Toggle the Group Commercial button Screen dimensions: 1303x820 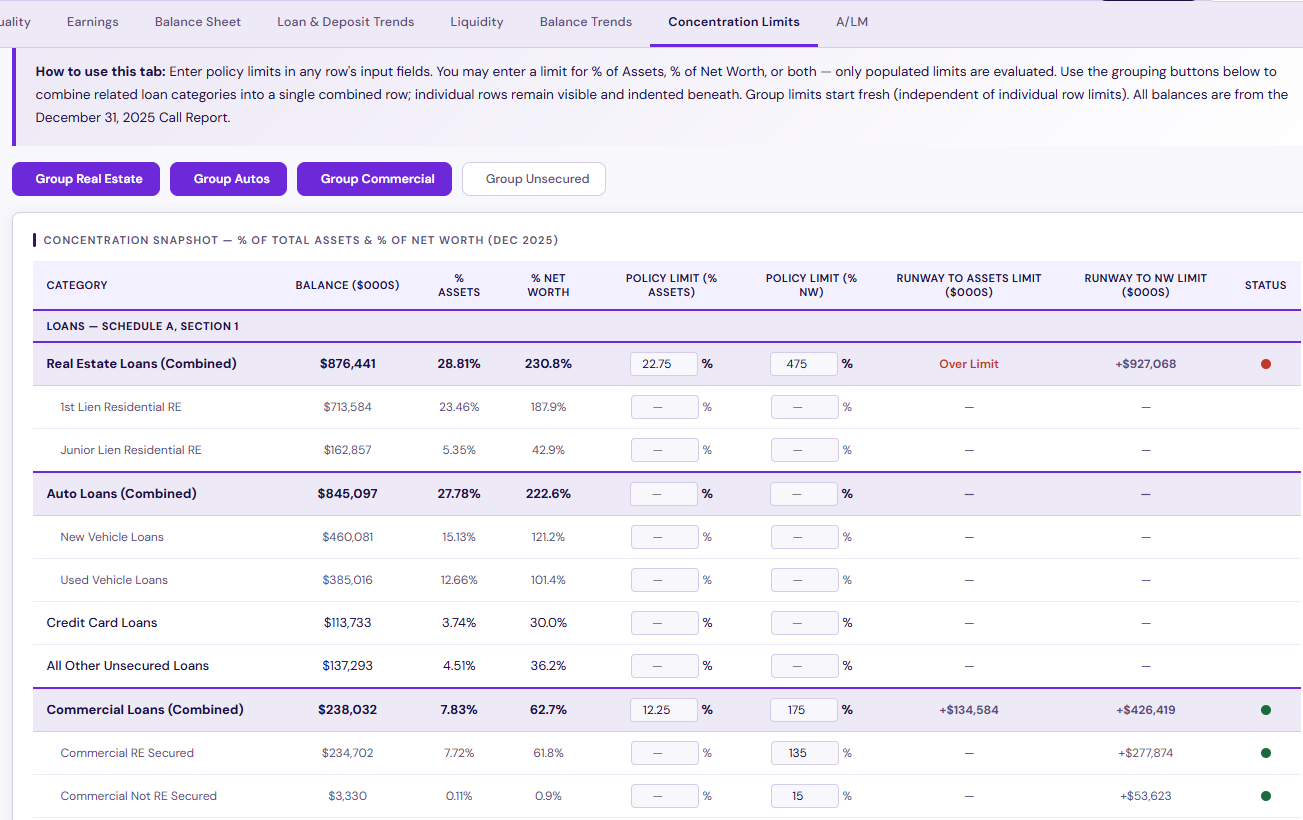pyautogui.click(x=377, y=179)
